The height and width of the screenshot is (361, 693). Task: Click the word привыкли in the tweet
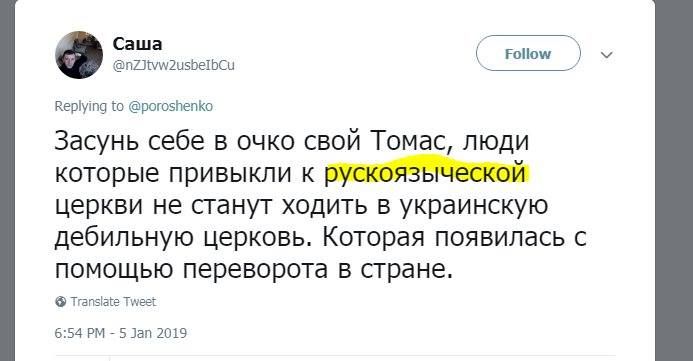tap(230, 173)
